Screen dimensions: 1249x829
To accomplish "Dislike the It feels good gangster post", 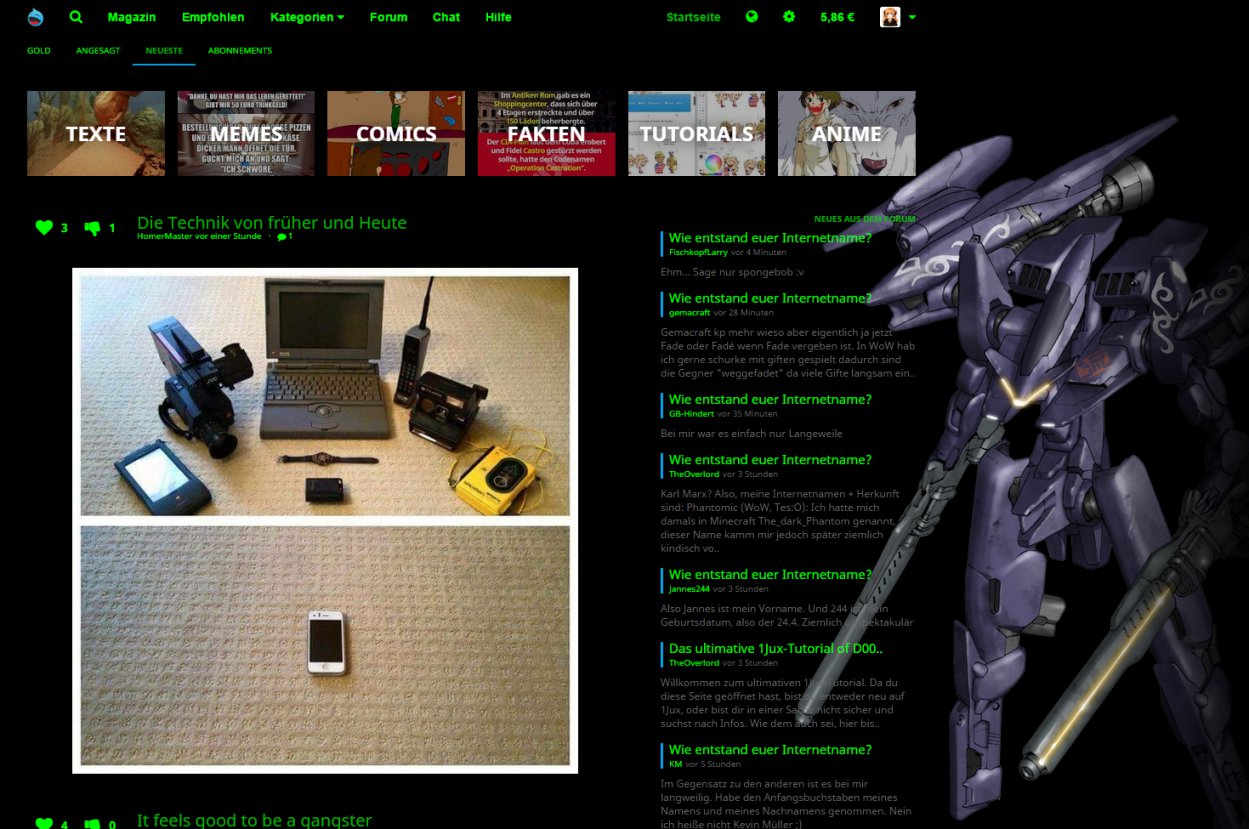I will coord(93,824).
